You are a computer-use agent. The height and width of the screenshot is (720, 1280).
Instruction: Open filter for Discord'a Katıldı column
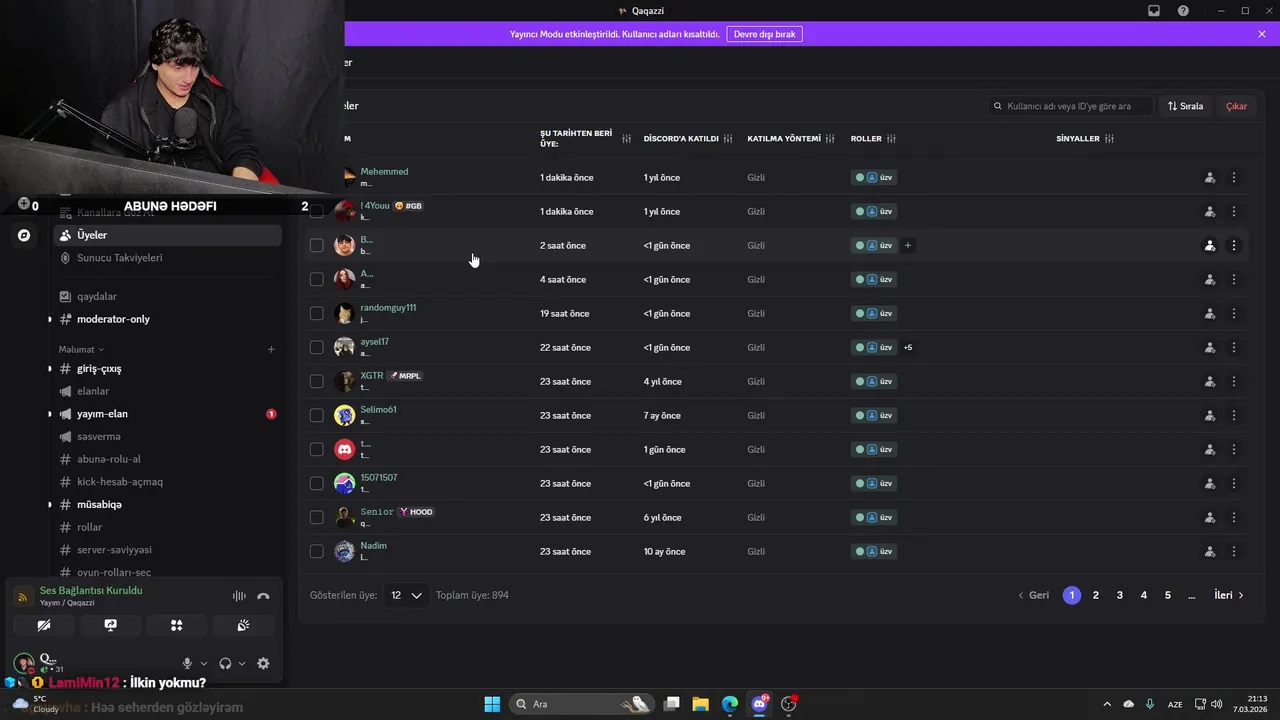pos(728,139)
